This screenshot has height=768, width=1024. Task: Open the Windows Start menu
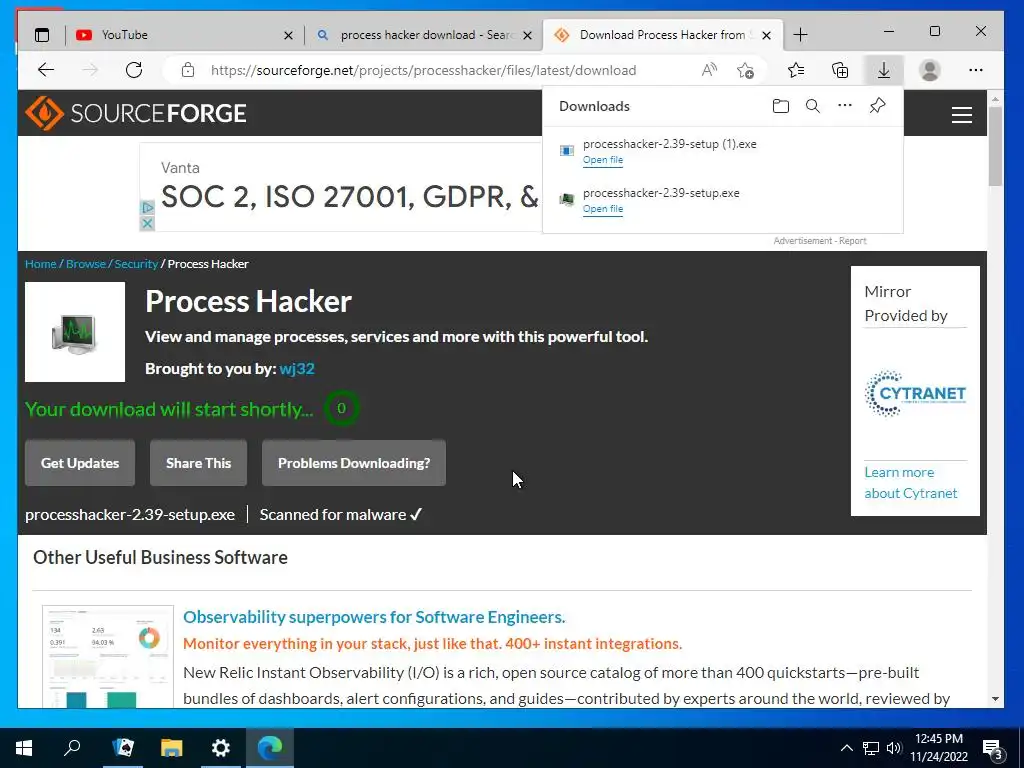(x=24, y=748)
